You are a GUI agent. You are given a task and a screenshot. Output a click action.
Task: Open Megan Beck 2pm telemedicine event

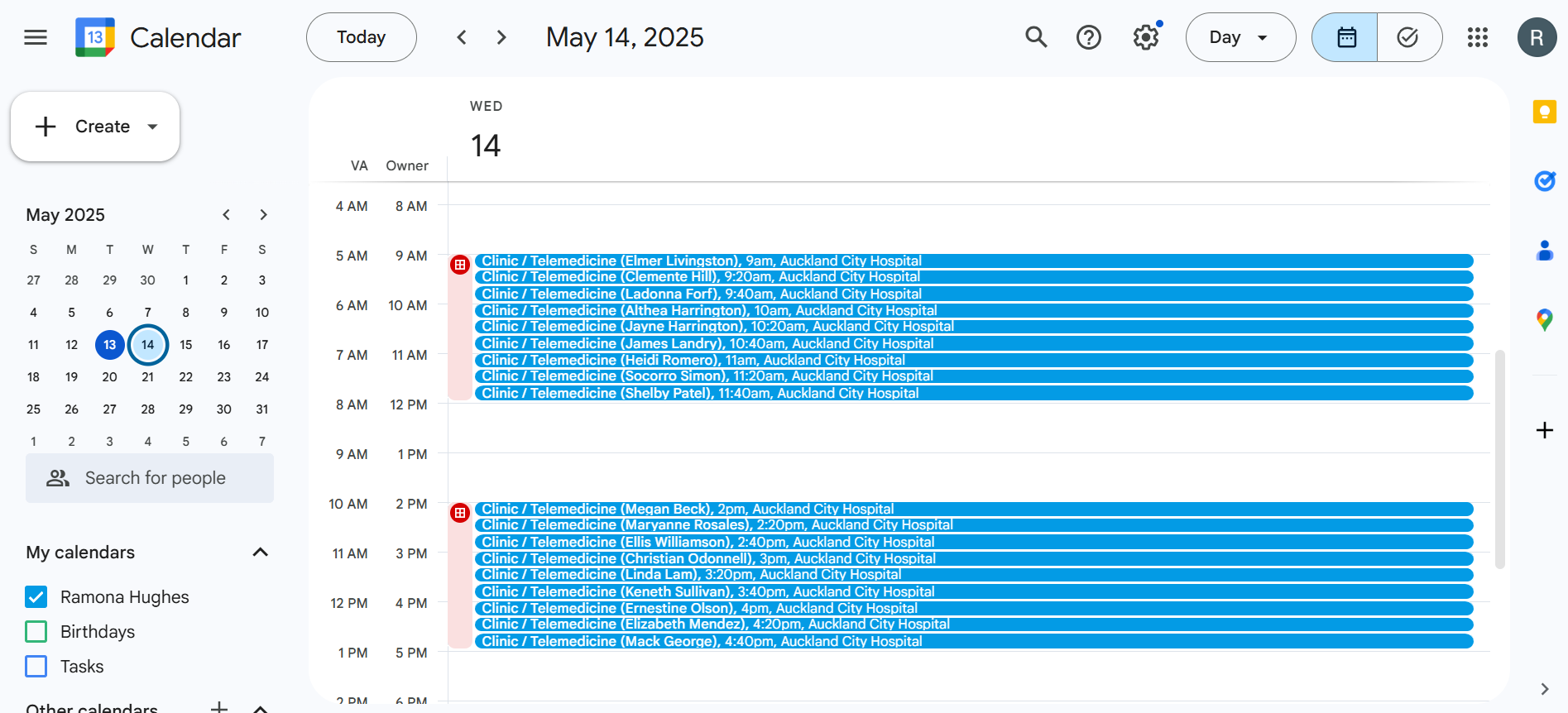click(x=687, y=509)
